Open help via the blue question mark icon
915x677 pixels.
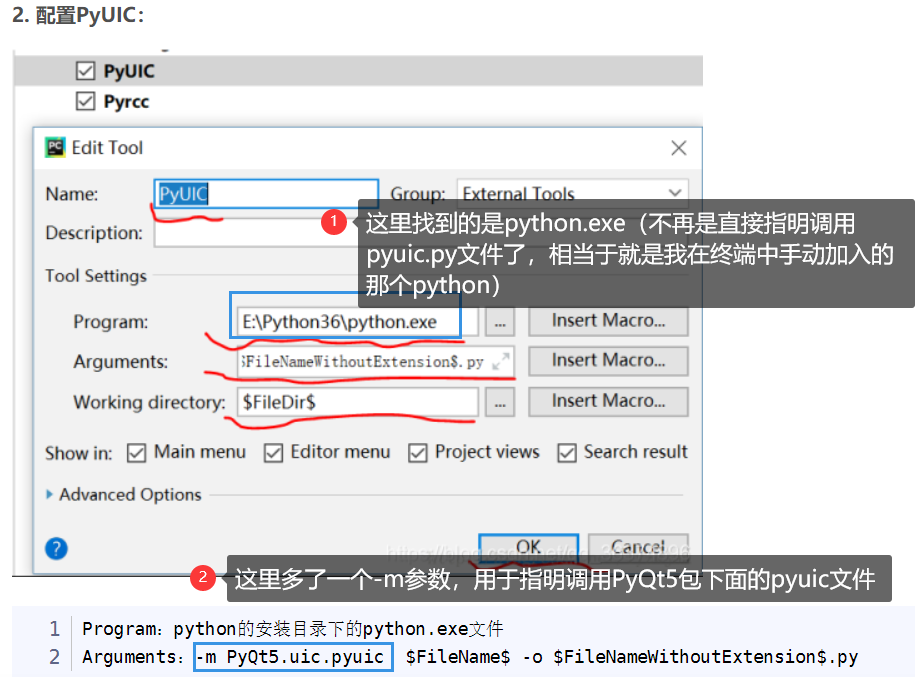(x=57, y=547)
